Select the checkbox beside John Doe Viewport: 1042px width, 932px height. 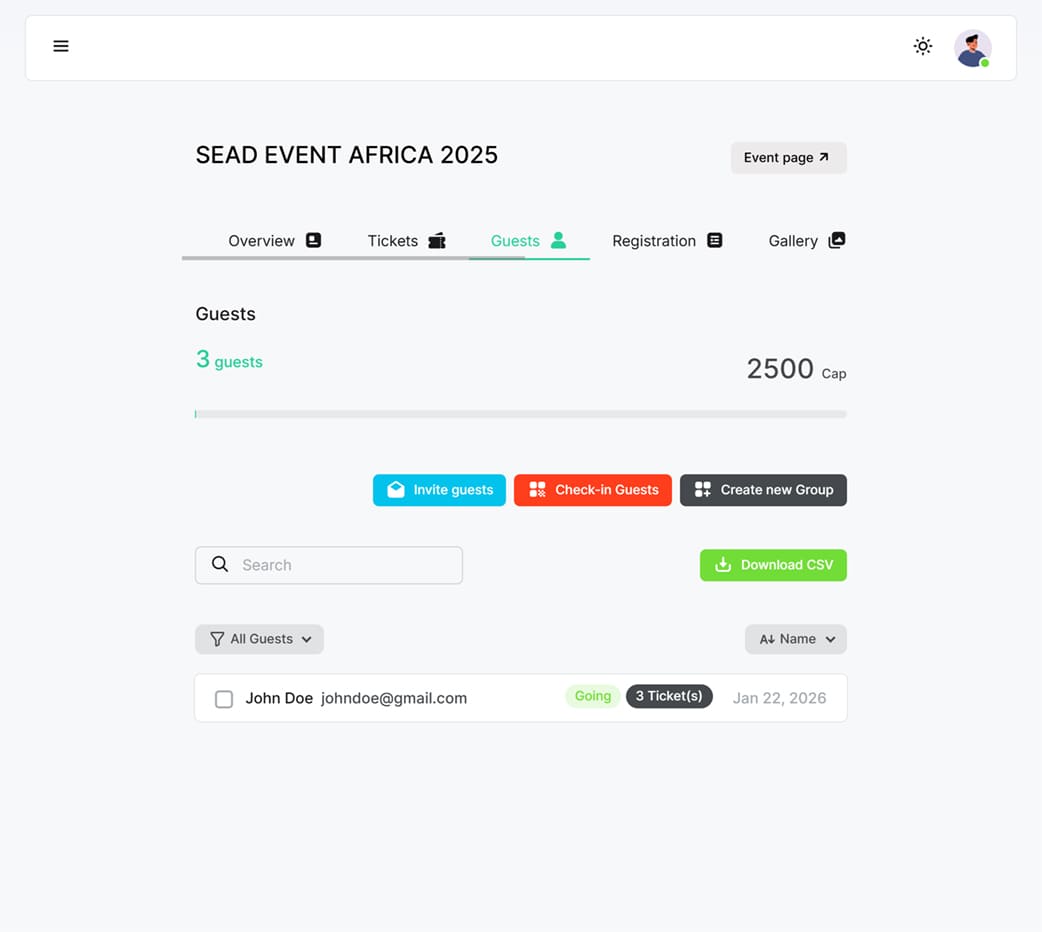coord(224,699)
